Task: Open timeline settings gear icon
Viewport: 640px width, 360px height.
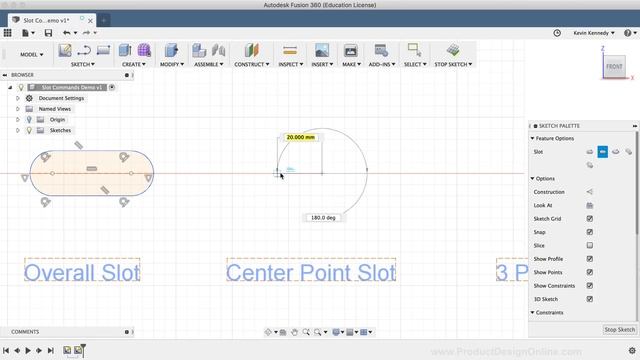Action: point(632,350)
